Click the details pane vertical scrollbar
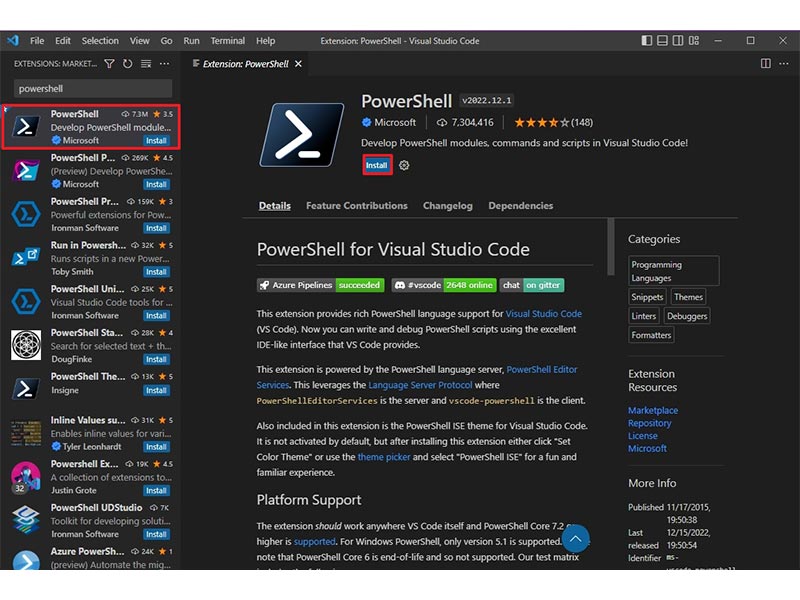This screenshot has width=800, height=600. click(x=610, y=246)
